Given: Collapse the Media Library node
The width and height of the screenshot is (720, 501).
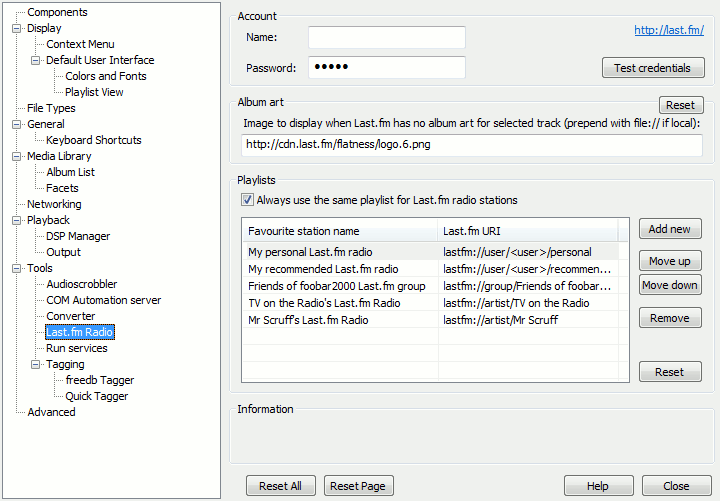Looking at the screenshot, I should (x=17, y=157).
